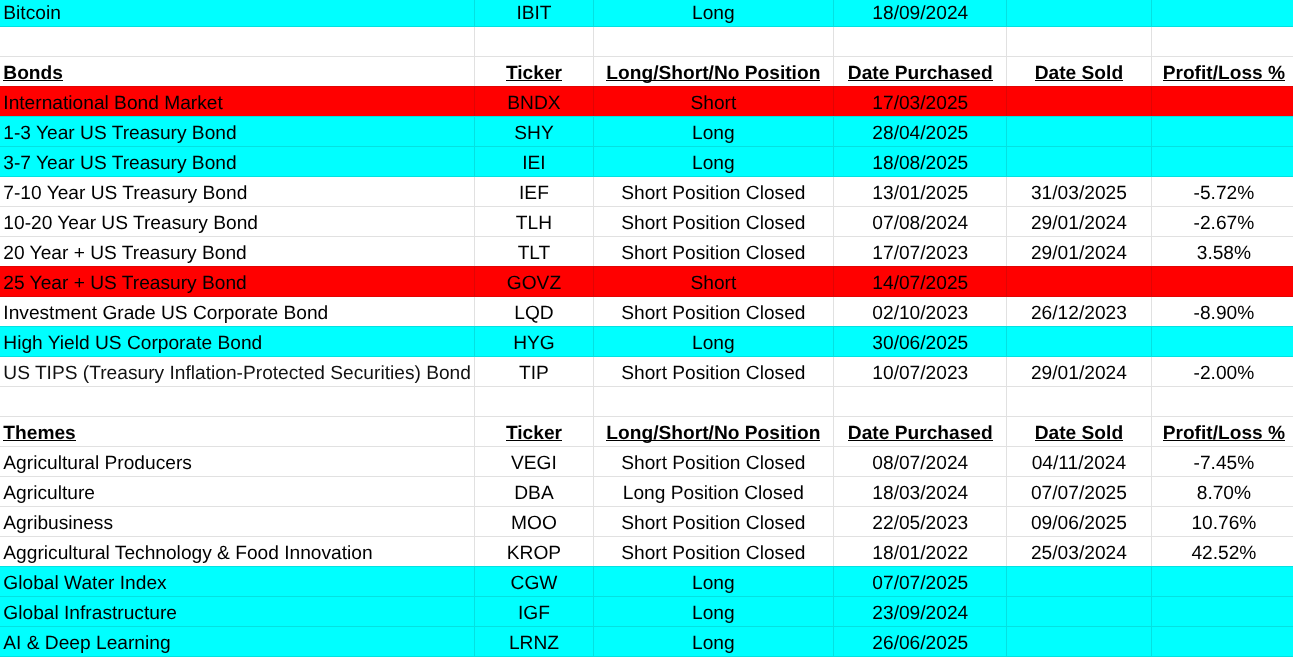Select the 25 Year + US Treasury Bond cell

click(124, 283)
